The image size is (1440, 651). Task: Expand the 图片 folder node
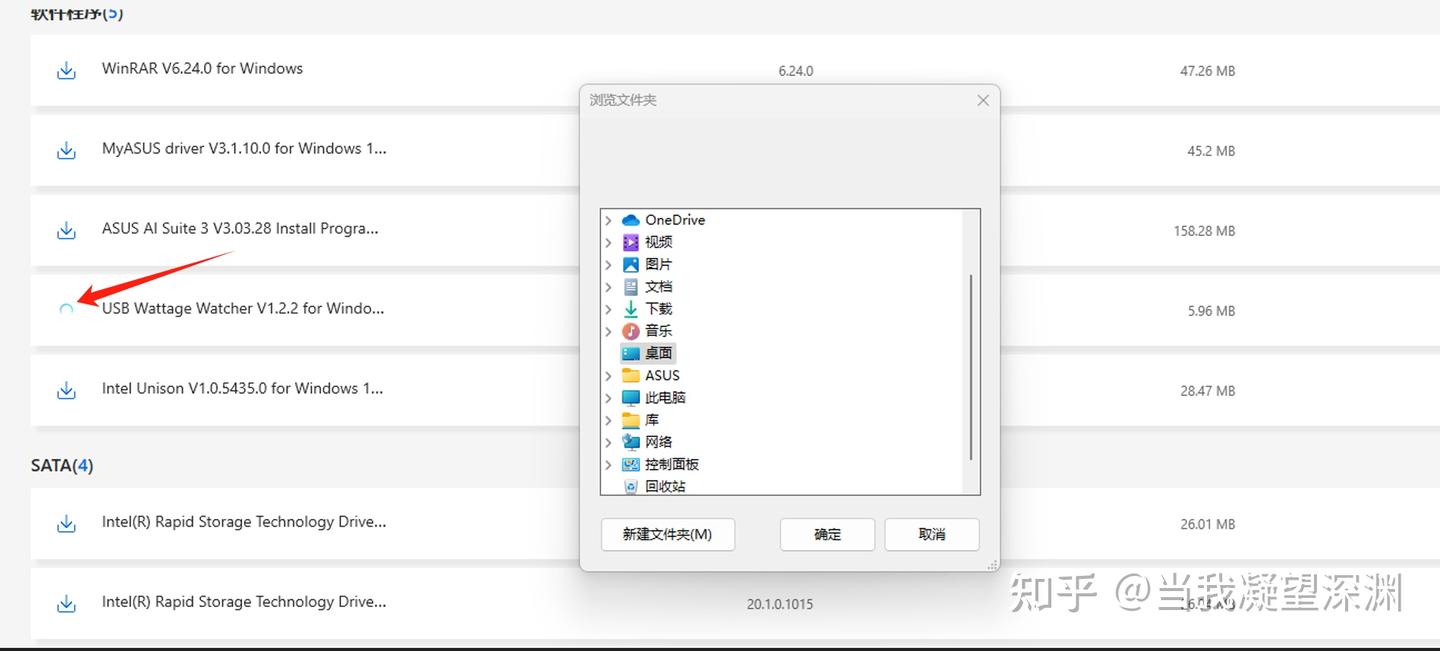click(x=608, y=264)
